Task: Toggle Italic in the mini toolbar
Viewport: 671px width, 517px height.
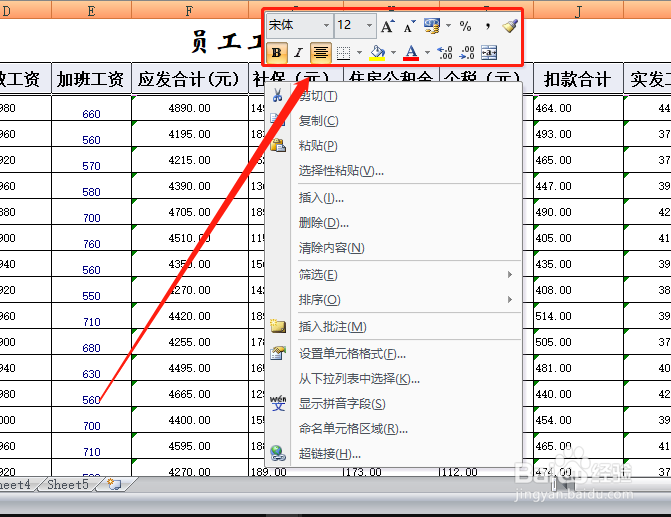Action: (x=298, y=53)
